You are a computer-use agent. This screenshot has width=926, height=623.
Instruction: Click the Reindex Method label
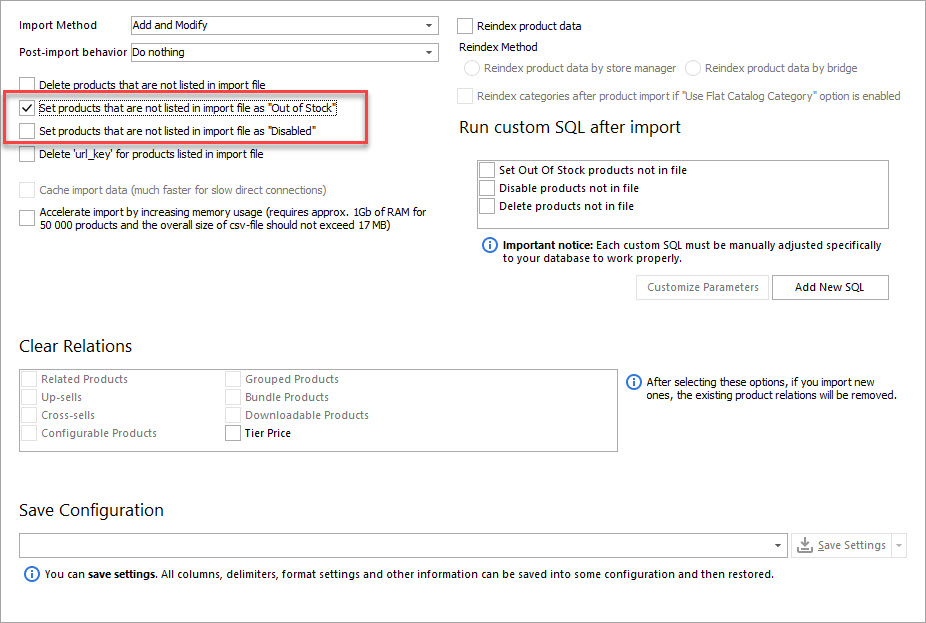point(498,47)
